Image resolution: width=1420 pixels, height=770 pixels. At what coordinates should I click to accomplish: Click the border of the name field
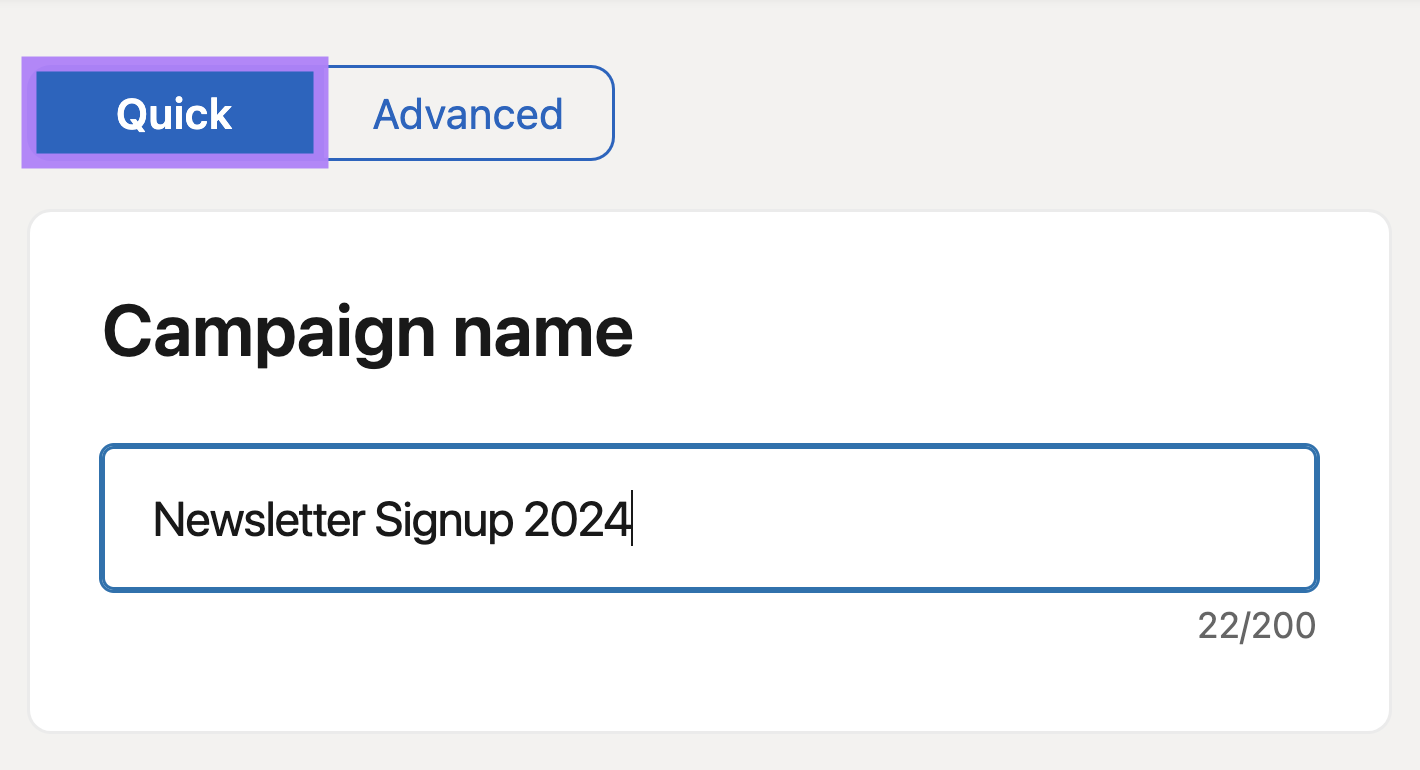(710, 447)
